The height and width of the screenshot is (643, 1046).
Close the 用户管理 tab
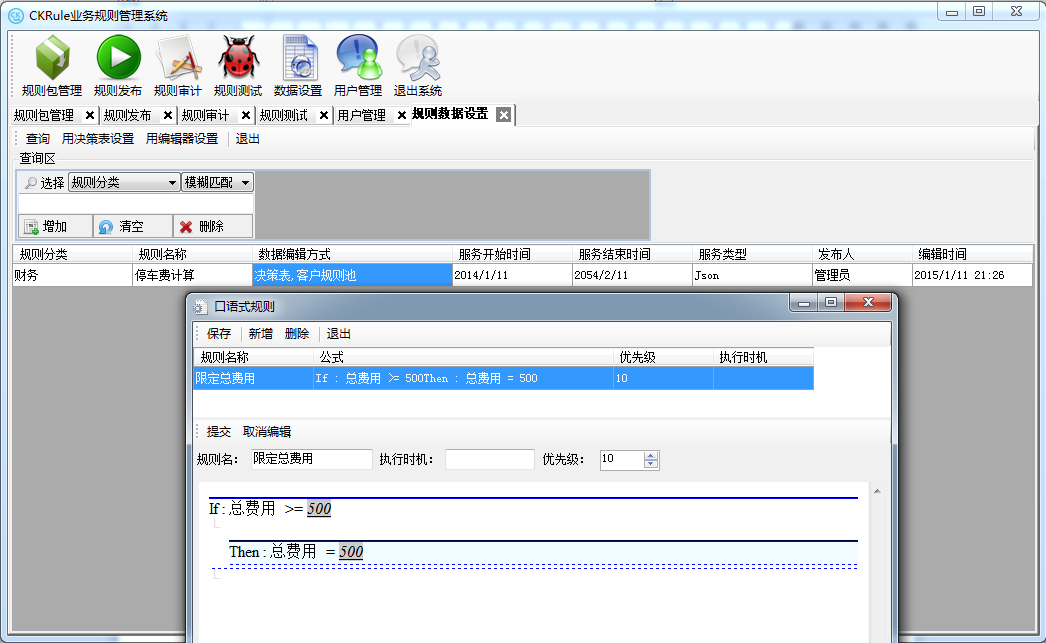(x=402, y=115)
